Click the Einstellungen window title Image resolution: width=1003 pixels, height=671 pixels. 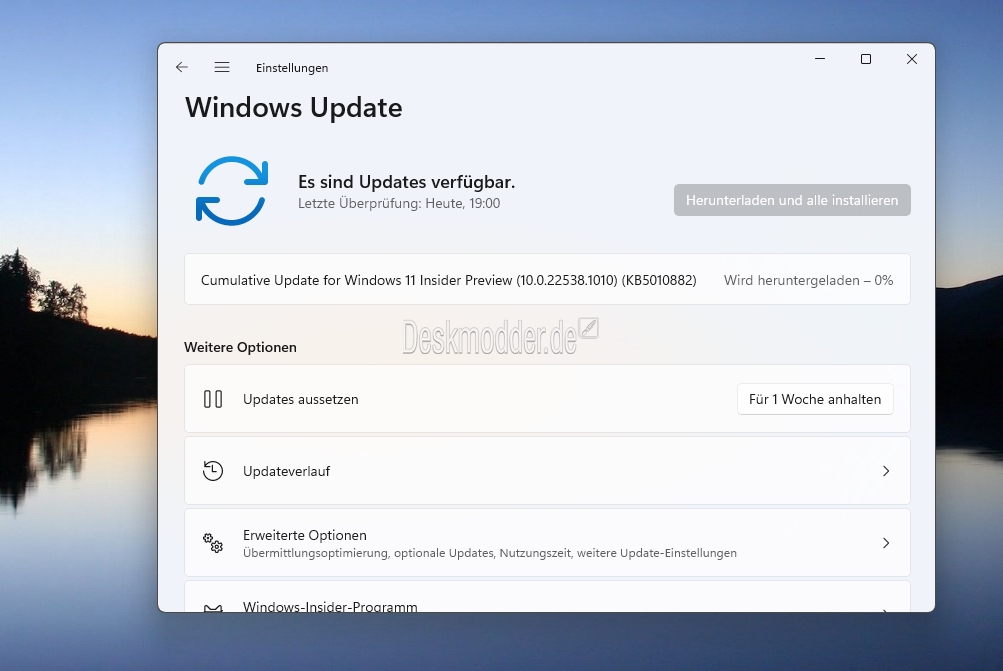click(x=292, y=68)
